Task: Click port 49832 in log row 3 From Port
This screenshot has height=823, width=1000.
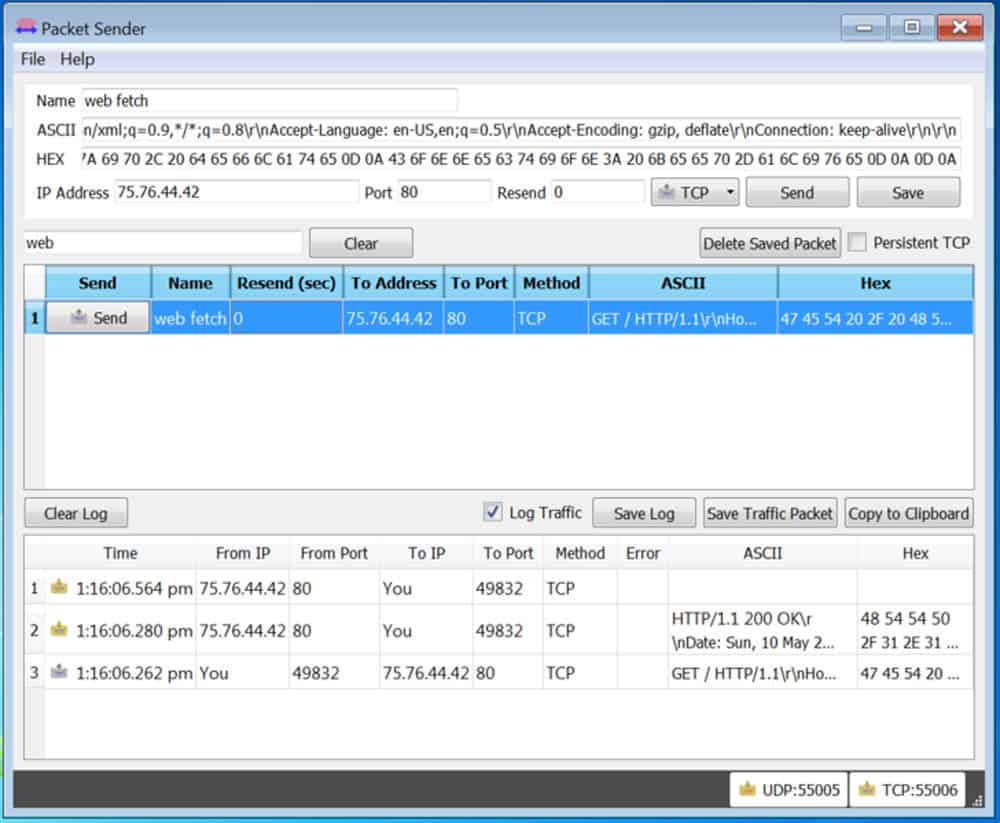Action: pos(334,672)
